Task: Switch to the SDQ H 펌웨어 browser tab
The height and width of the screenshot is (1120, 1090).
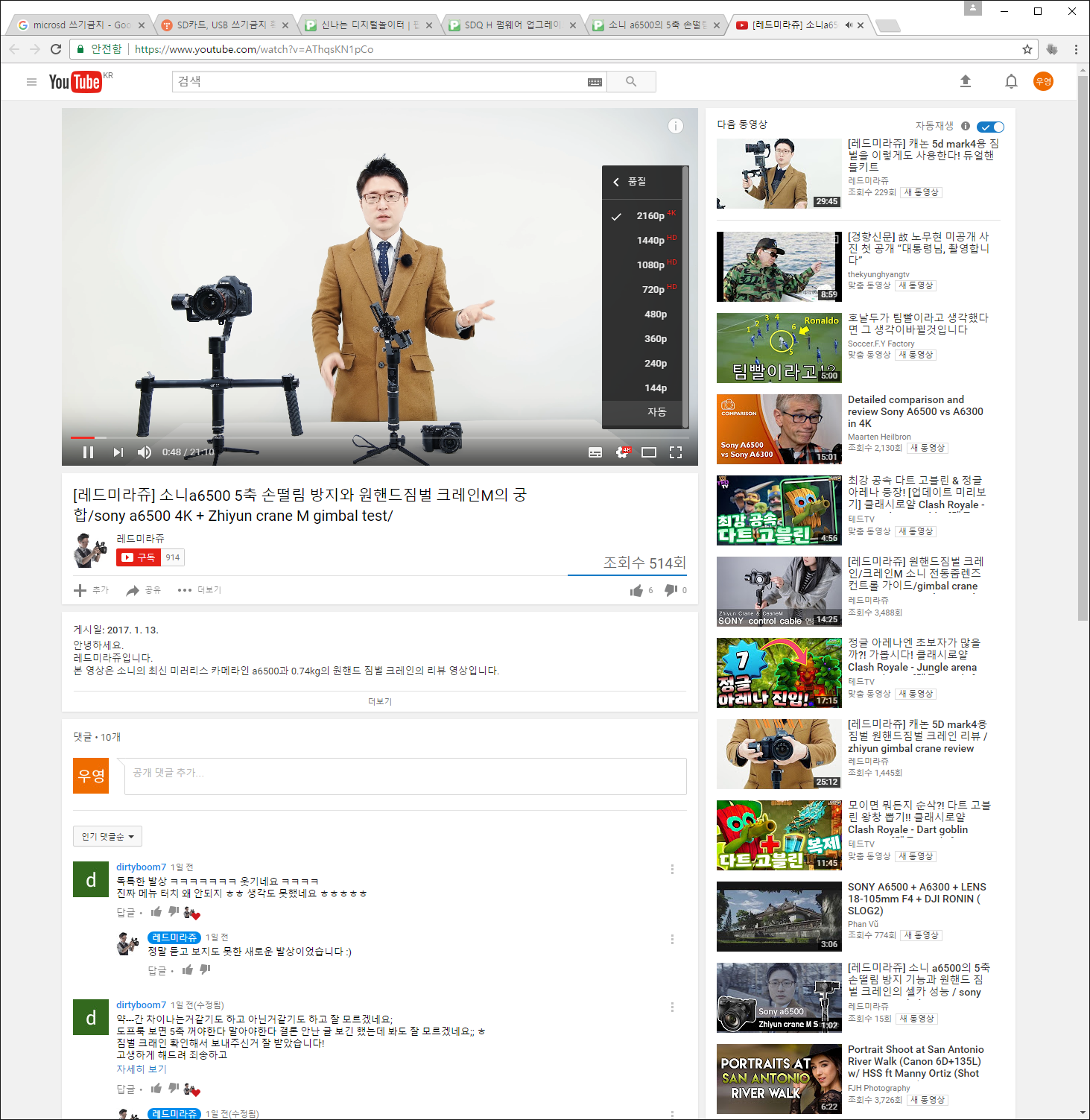Action: pos(510,25)
